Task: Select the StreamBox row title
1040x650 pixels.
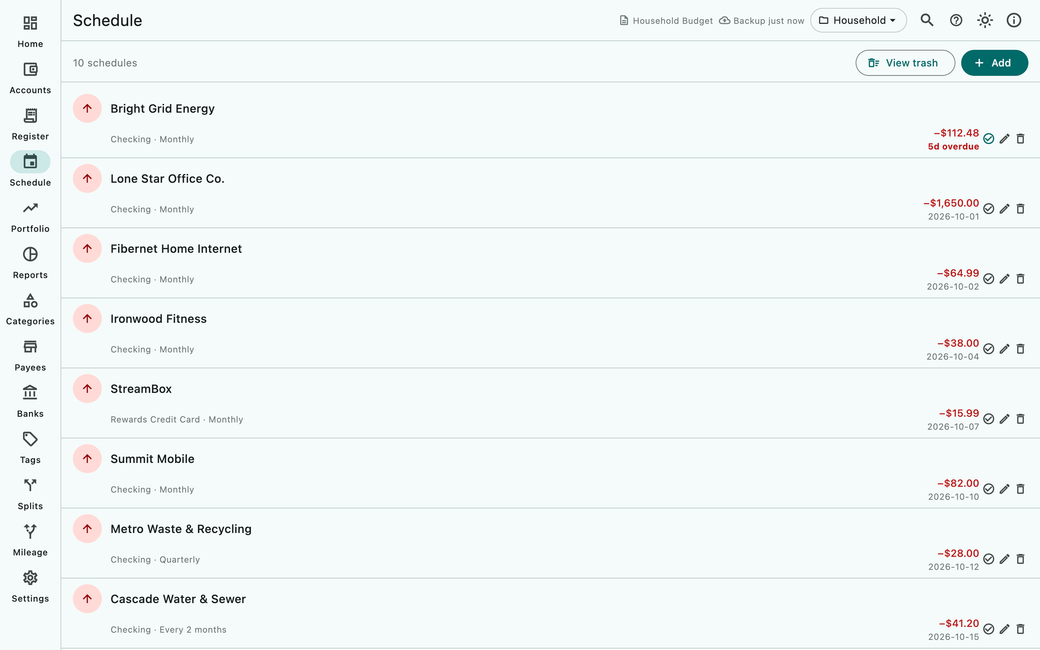Action: click(x=141, y=389)
